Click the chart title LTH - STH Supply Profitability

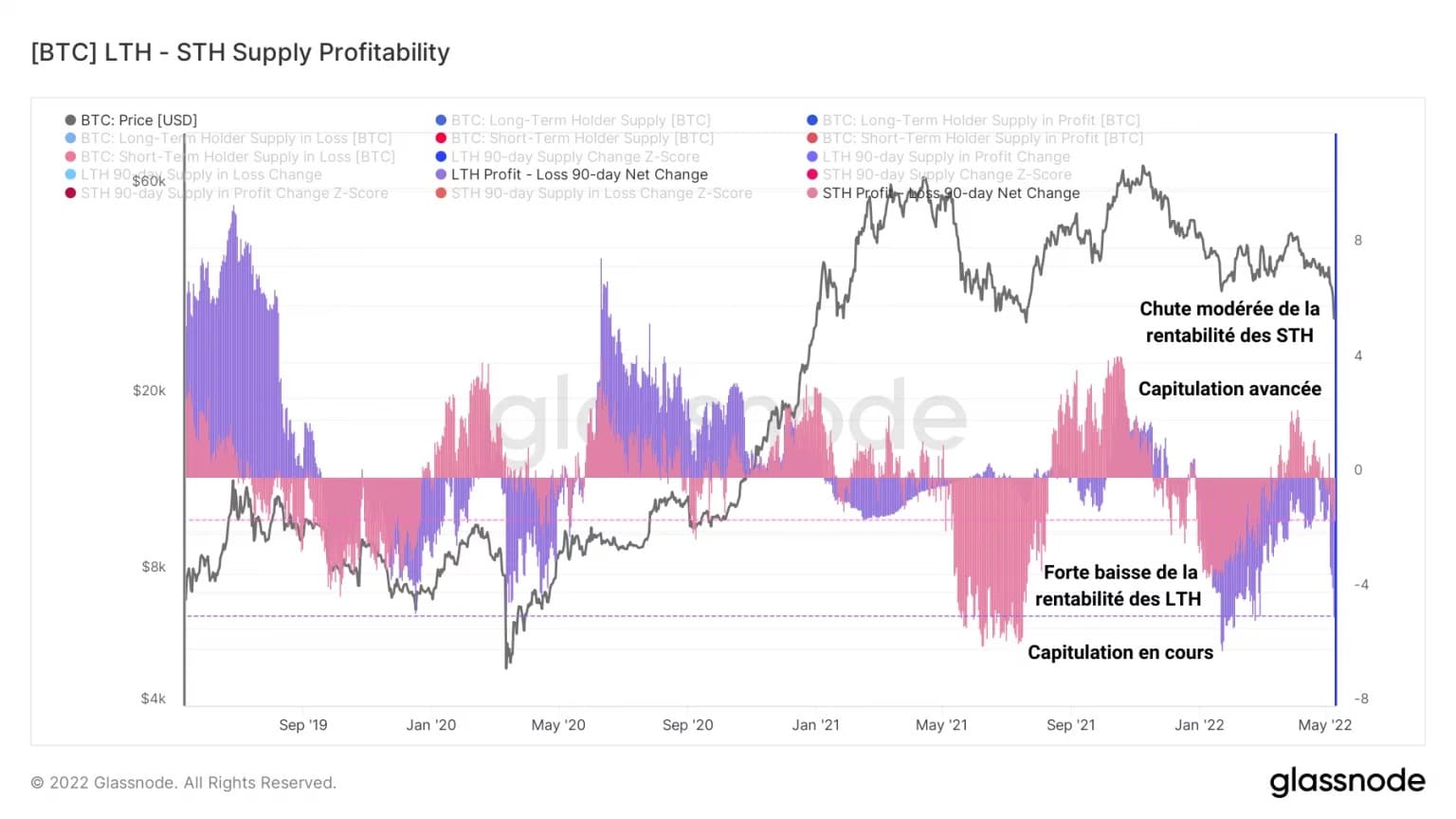coord(240,52)
